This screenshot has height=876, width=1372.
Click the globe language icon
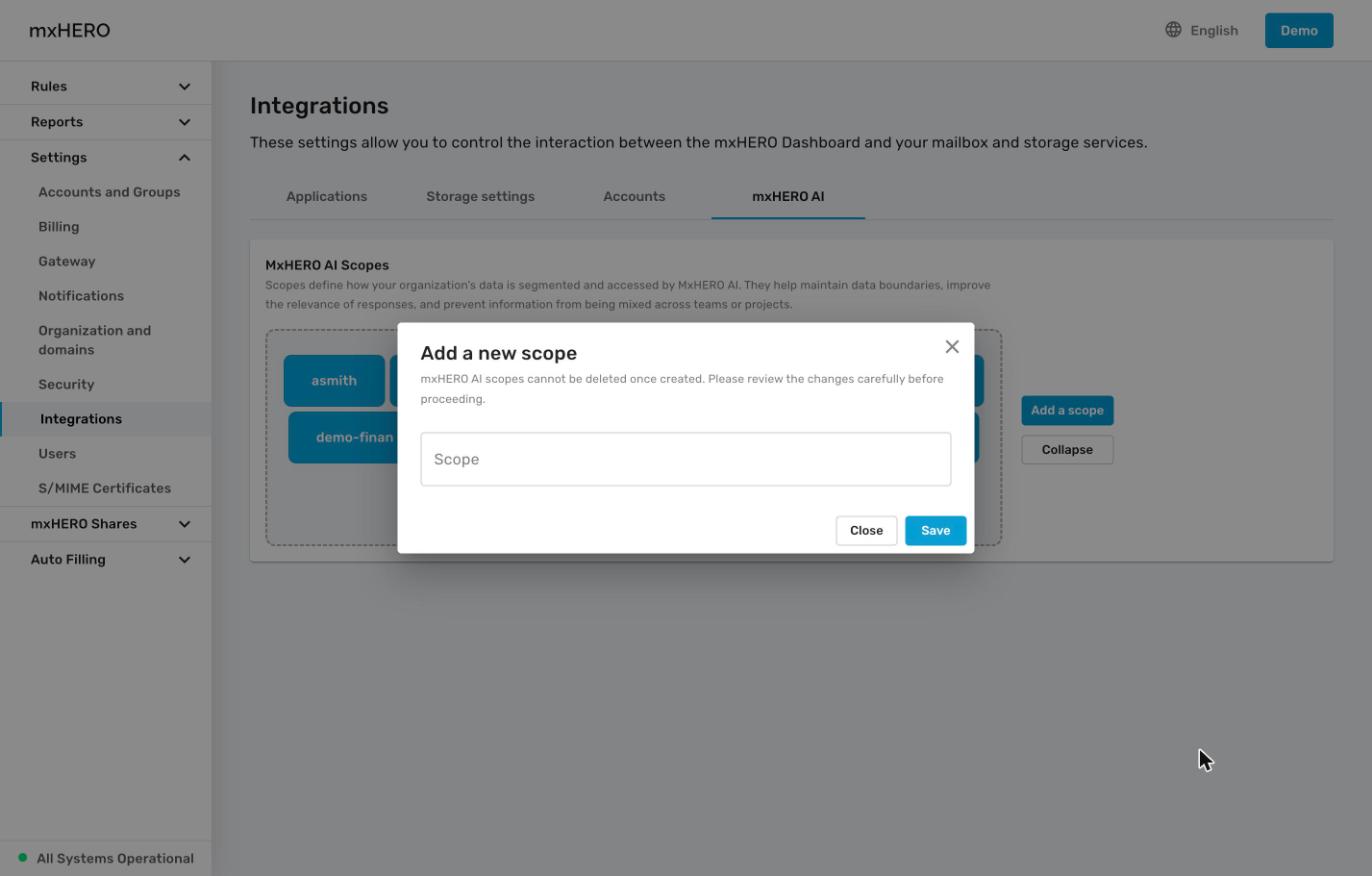point(1173,30)
